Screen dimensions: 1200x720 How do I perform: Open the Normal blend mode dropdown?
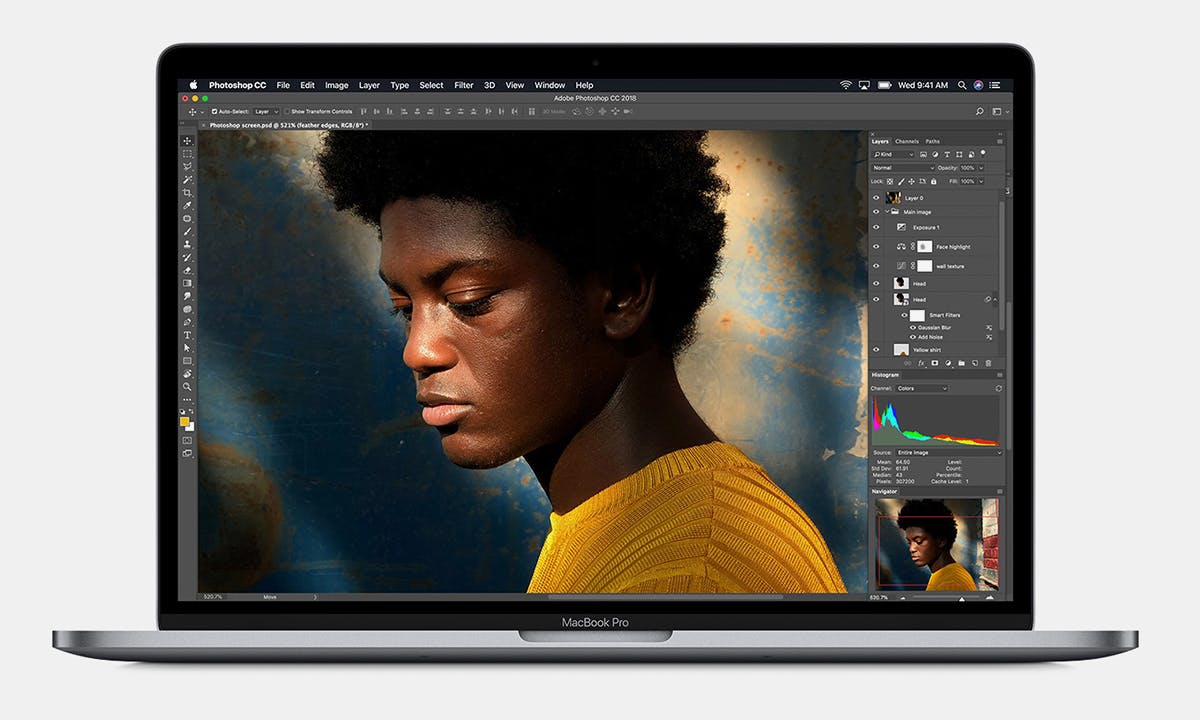pyautogui.click(x=903, y=168)
